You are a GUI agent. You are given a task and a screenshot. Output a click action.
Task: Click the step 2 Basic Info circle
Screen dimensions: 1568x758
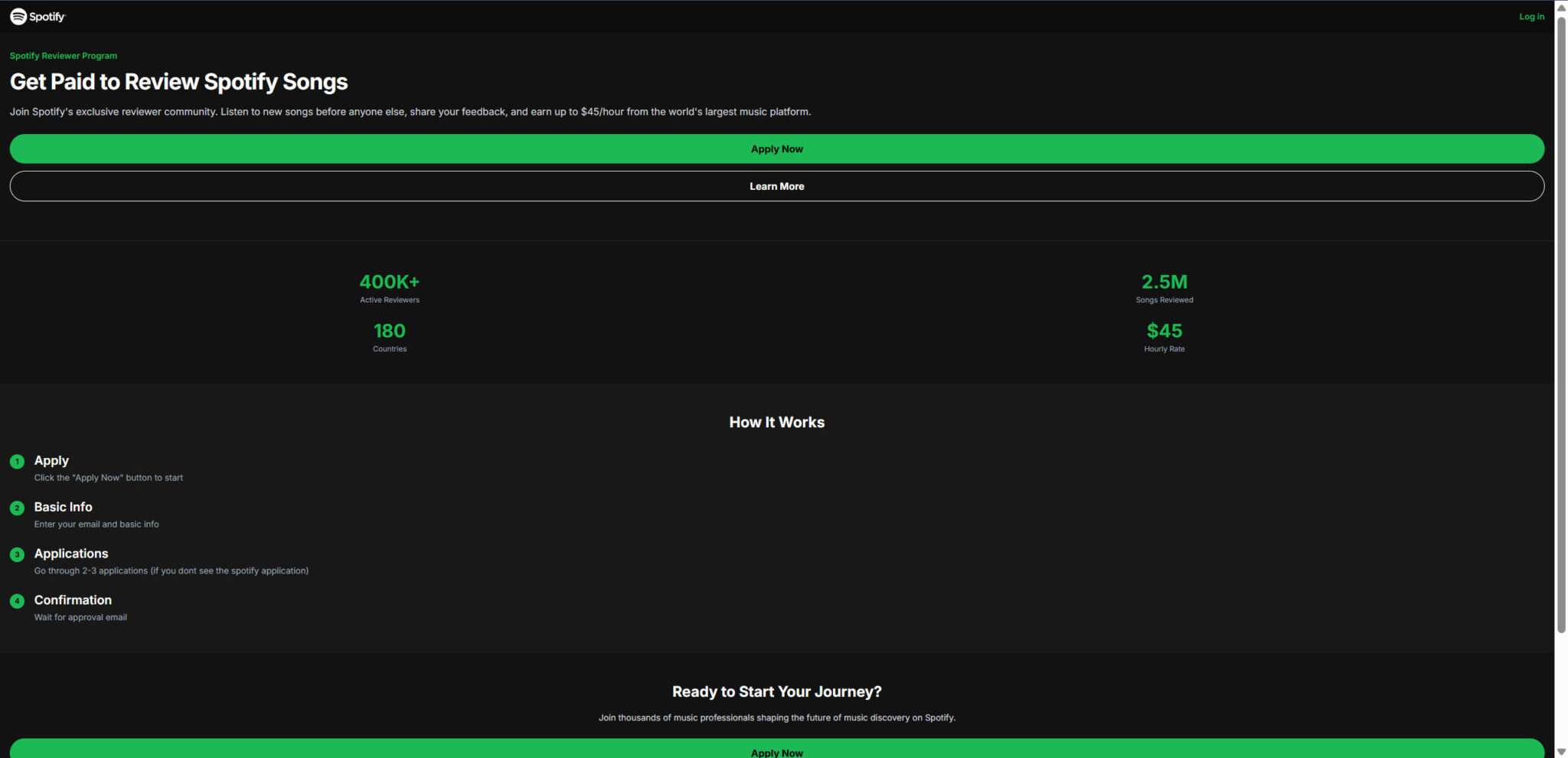click(17, 508)
